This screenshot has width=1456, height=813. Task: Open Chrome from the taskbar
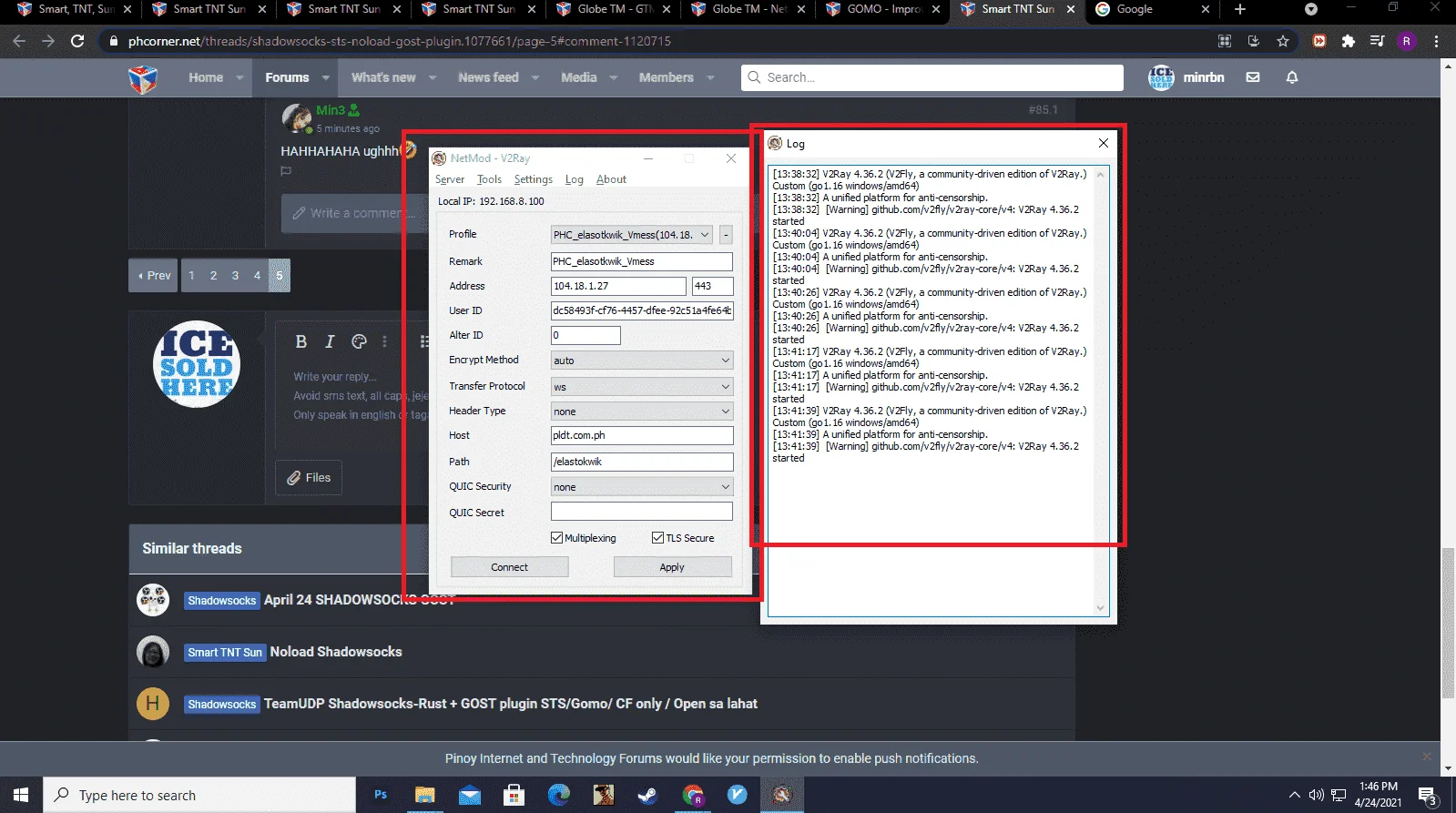(693, 795)
